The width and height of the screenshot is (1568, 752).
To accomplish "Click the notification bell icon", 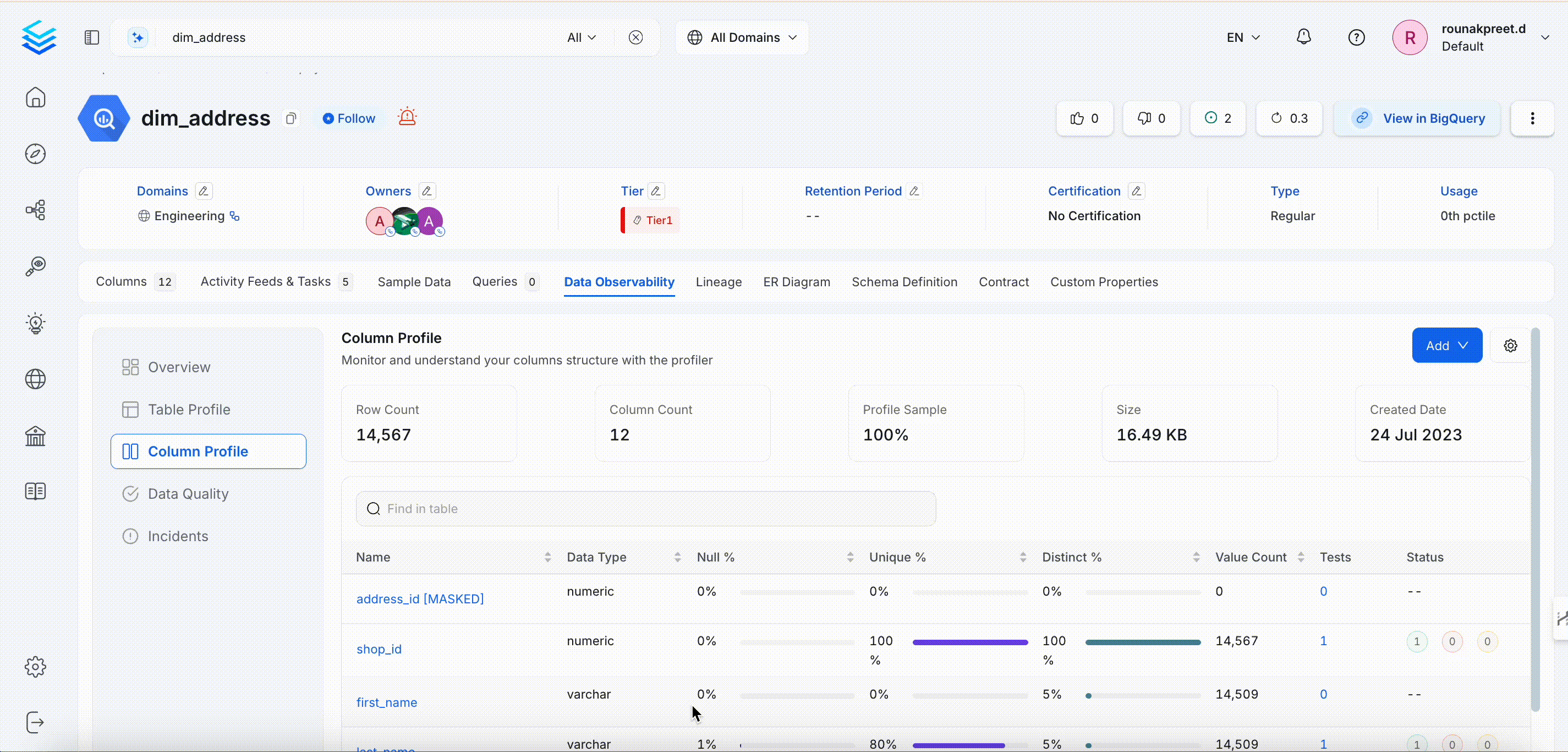I will pyautogui.click(x=1303, y=37).
